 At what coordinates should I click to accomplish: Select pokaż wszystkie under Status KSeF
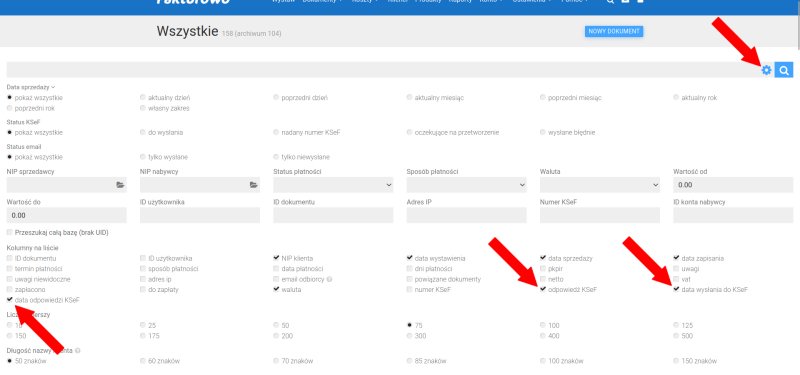pos(10,132)
